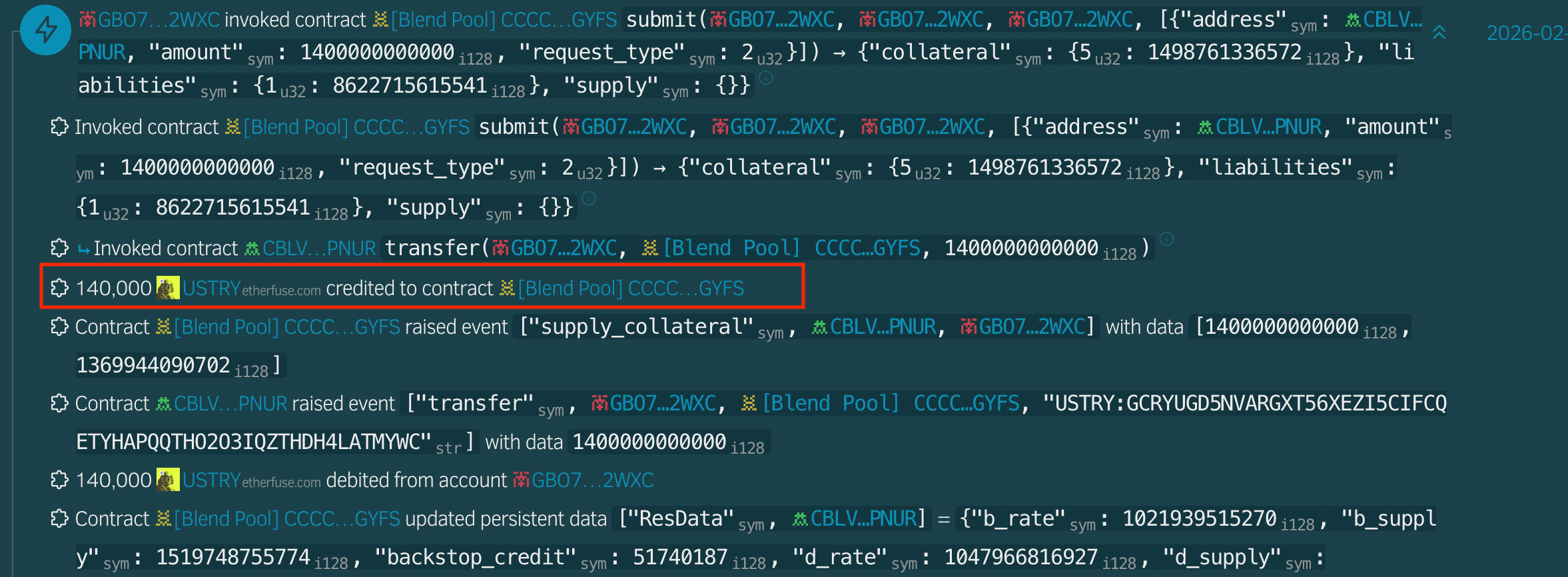Open CBLV...PNUR key in ResData entry
Screen dimensions: 1568x577
855,518
